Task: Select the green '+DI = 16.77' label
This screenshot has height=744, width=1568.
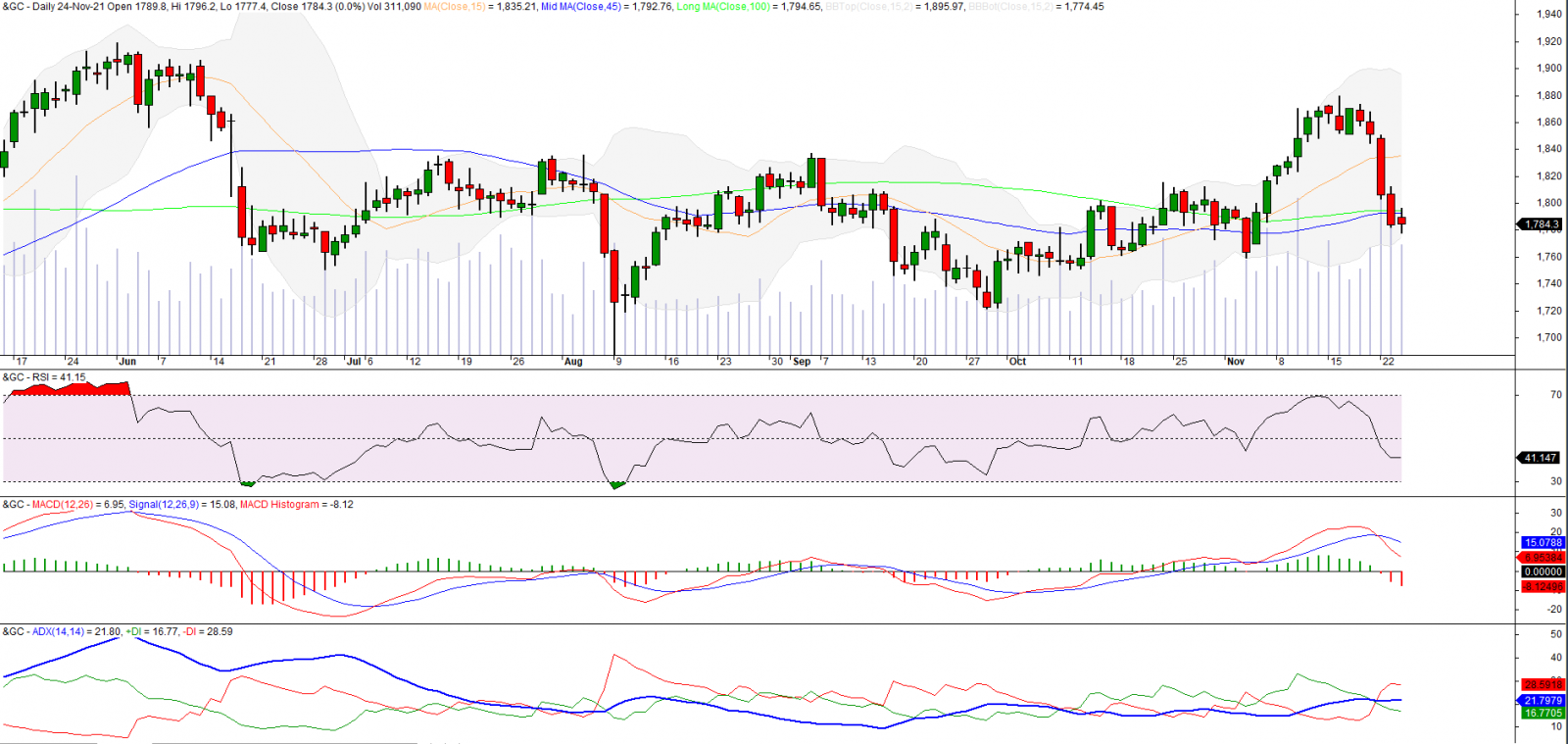Action: point(151,632)
